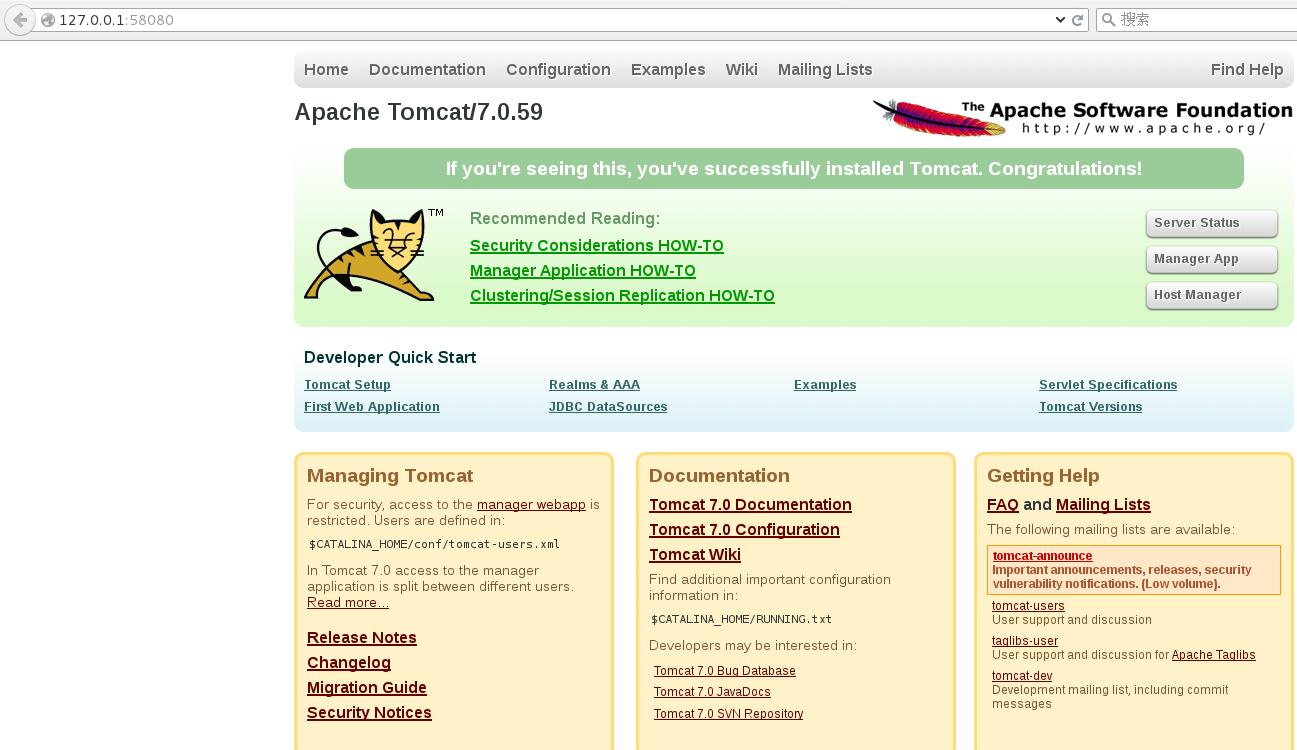Open the URL history dropdown arrow
This screenshot has width=1297, height=750.
click(1061, 20)
